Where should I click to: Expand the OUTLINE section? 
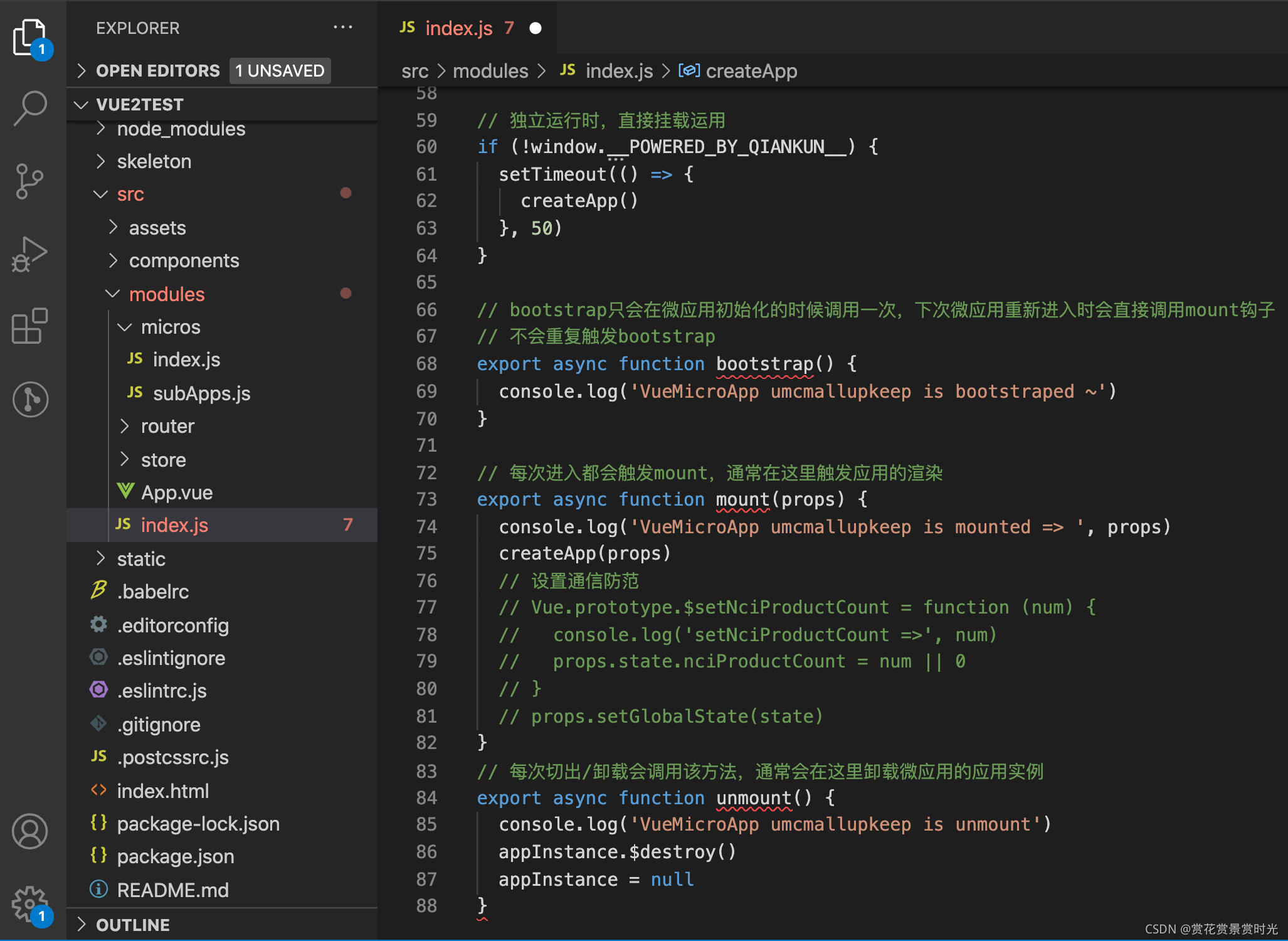132,925
